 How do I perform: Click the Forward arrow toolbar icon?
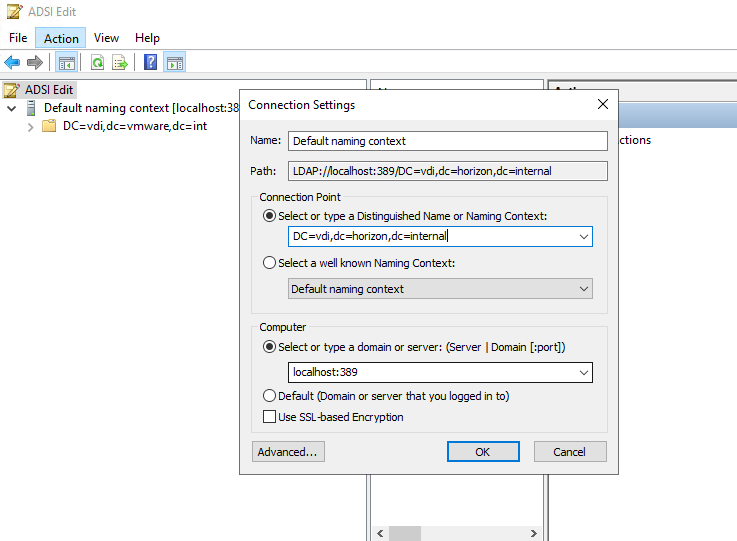point(35,62)
